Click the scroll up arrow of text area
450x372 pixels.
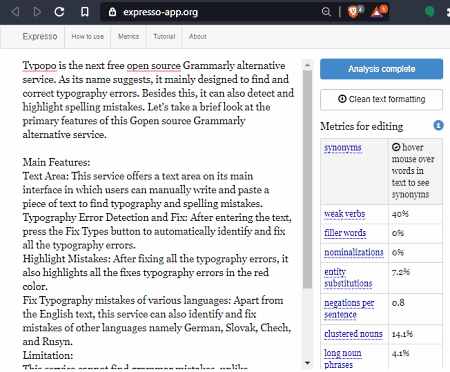[x=307, y=65]
